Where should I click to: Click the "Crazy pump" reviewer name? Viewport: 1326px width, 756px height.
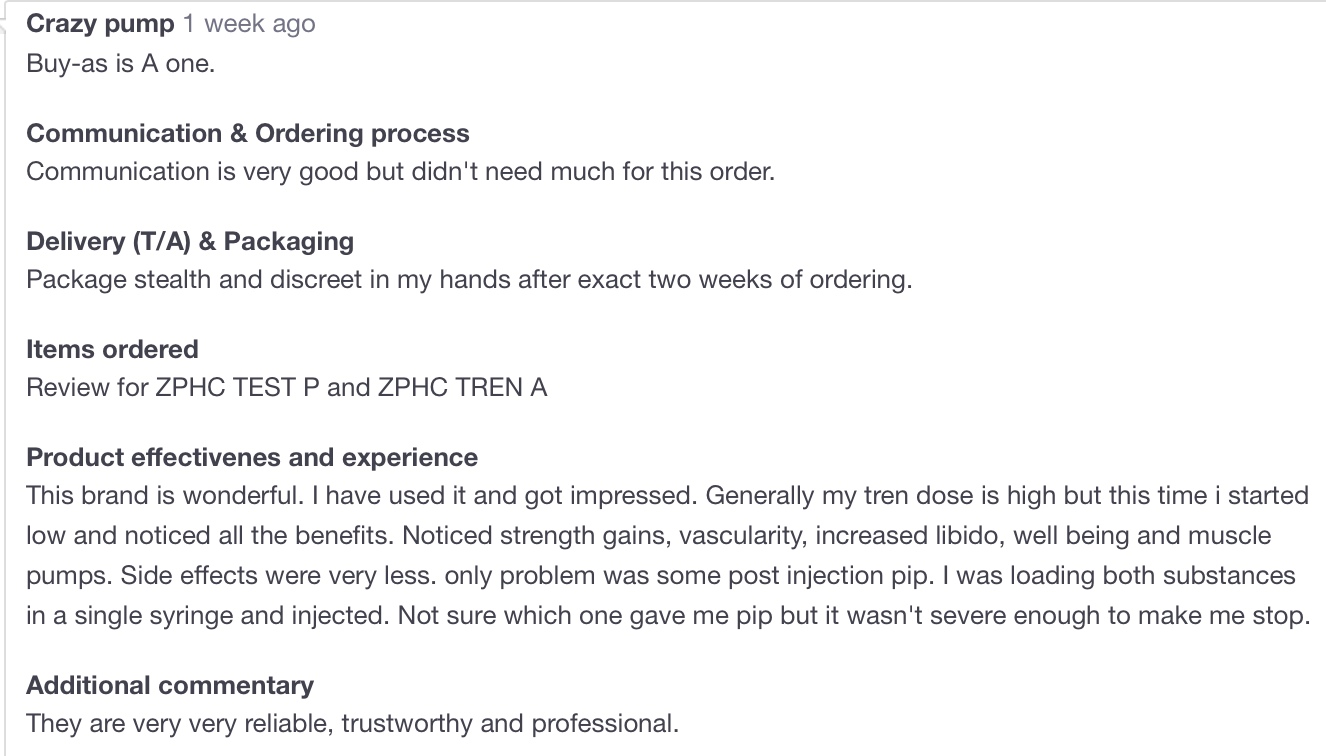pos(100,24)
